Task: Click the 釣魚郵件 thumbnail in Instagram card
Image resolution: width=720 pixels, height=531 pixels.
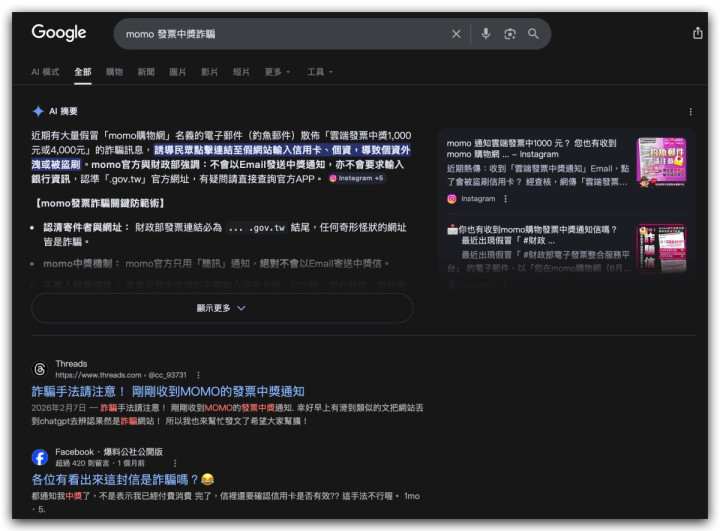Action: pyautogui.click(x=661, y=162)
